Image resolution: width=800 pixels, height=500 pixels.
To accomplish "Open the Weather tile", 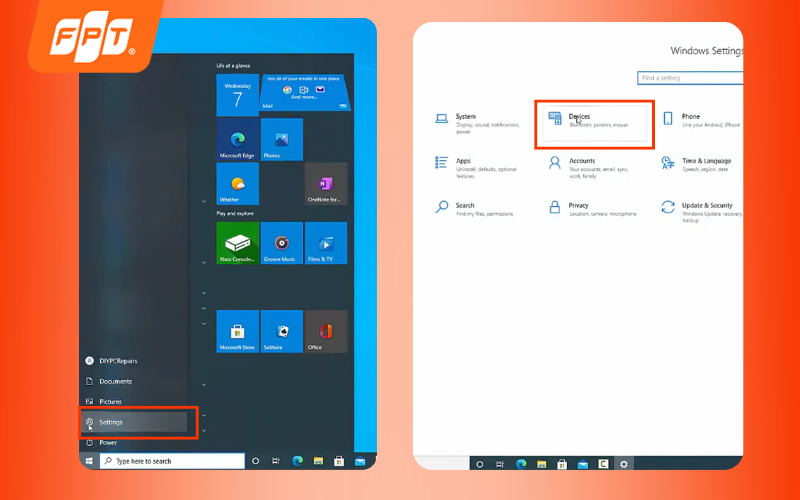I will coord(237,184).
